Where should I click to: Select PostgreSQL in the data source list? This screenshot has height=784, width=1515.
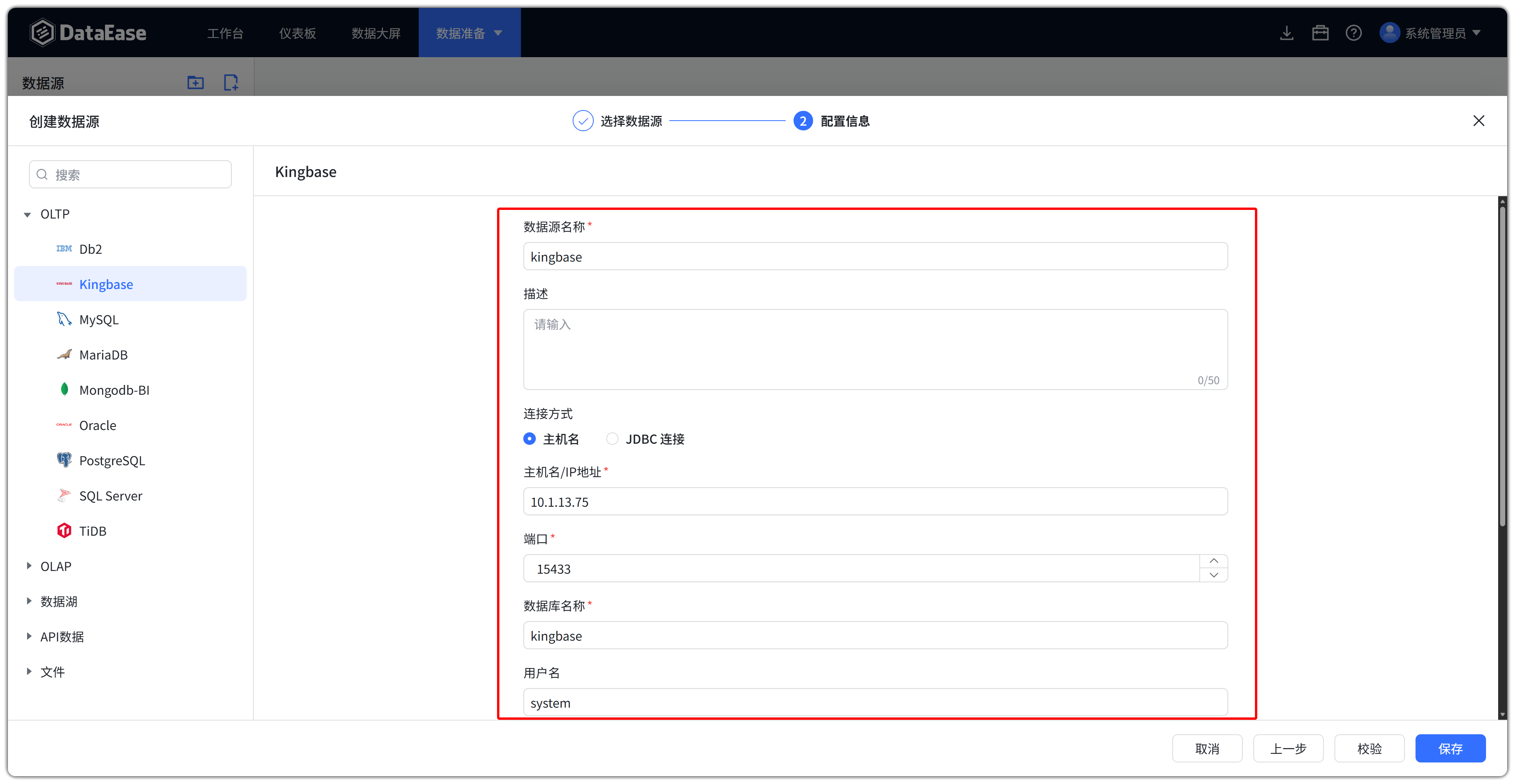pos(130,461)
